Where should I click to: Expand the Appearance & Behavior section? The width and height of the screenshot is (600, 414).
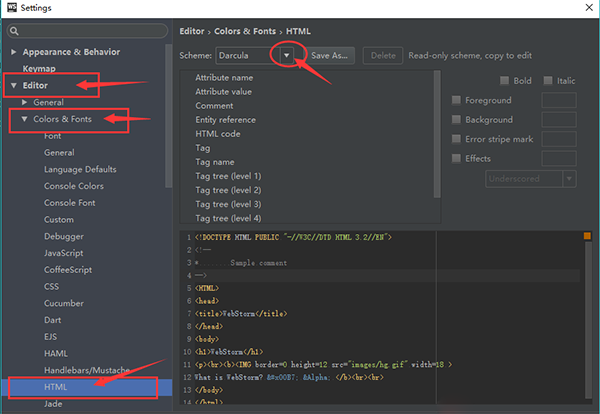[13, 52]
